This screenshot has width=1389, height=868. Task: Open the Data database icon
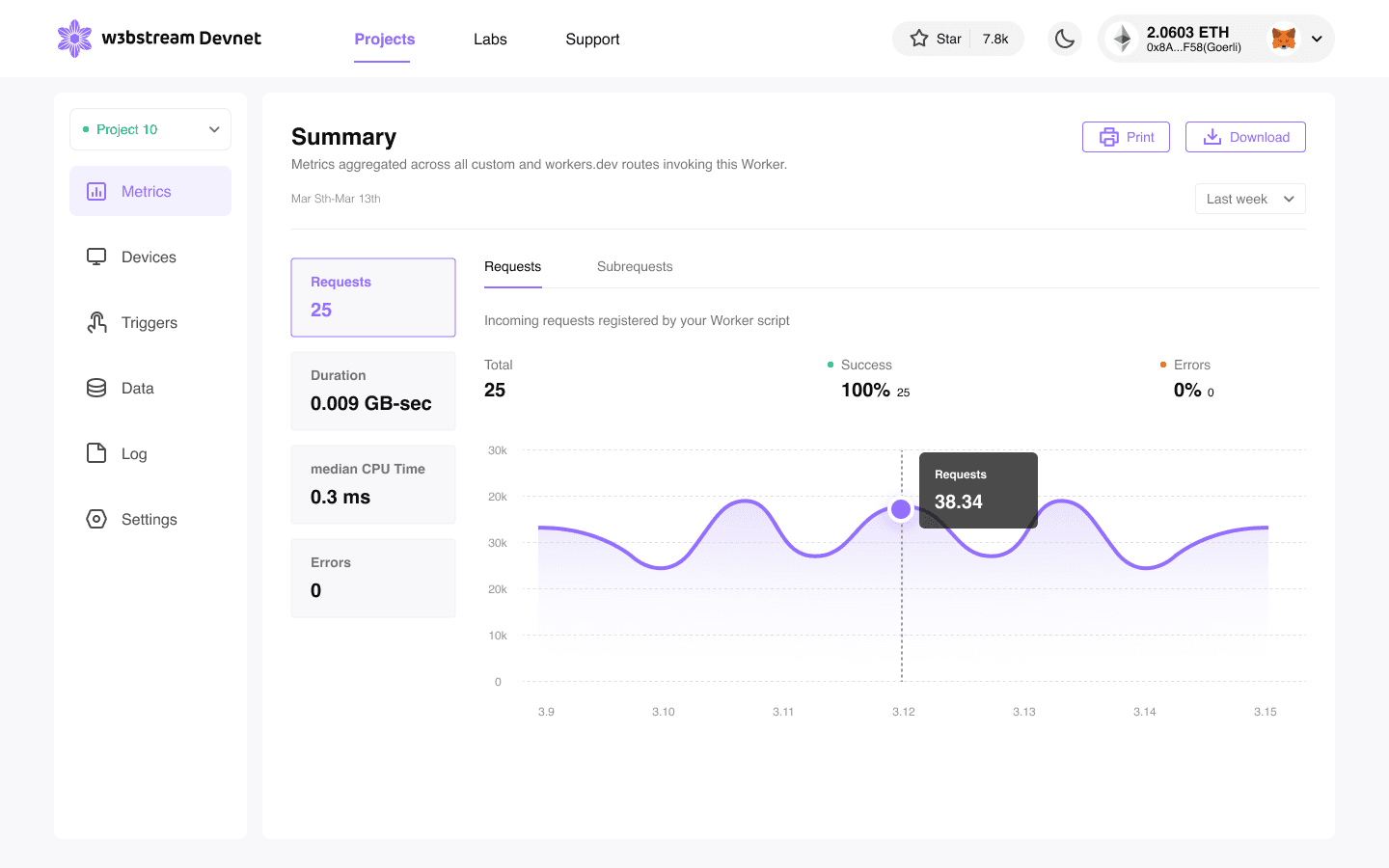pyautogui.click(x=96, y=388)
